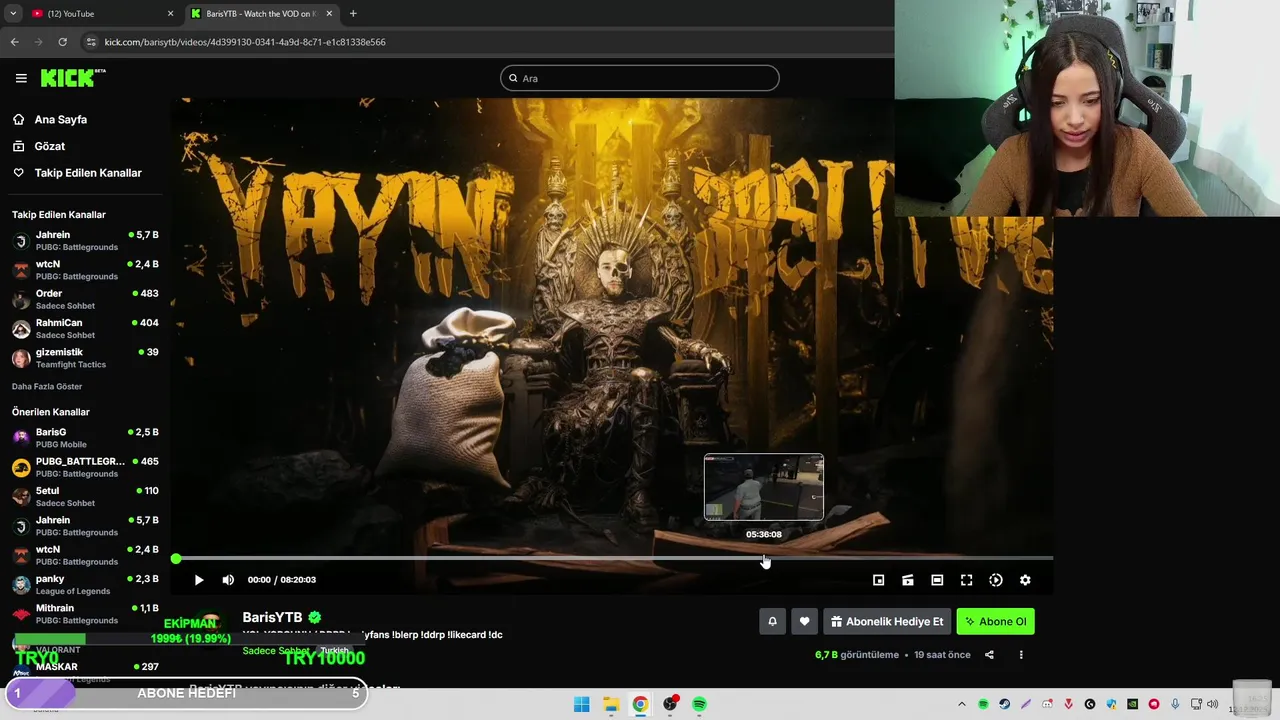Click the Ara search field
This screenshot has width=1280, height=720.
[x=640, y=78]
